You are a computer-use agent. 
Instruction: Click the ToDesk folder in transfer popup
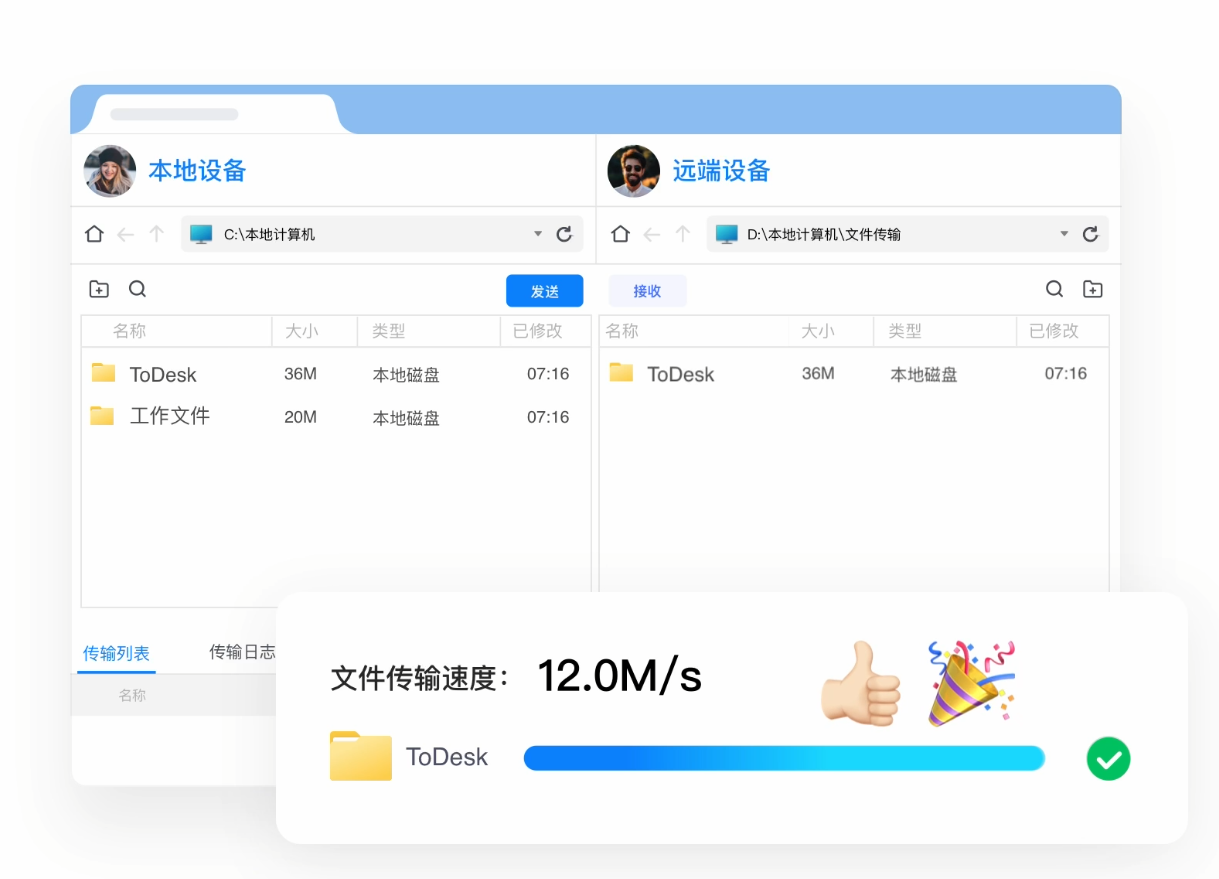click(361, 756)
